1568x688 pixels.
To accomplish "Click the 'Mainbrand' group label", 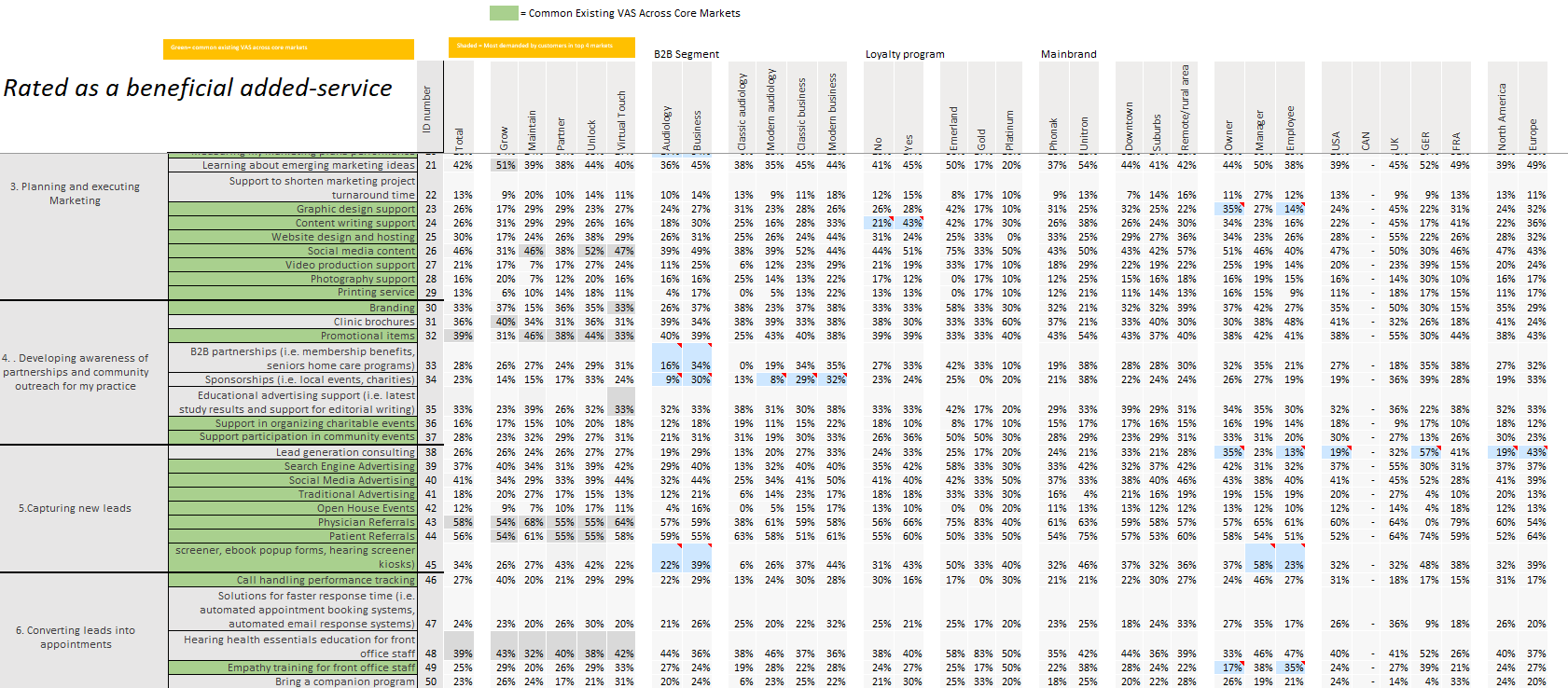I will coord(1068,54).
